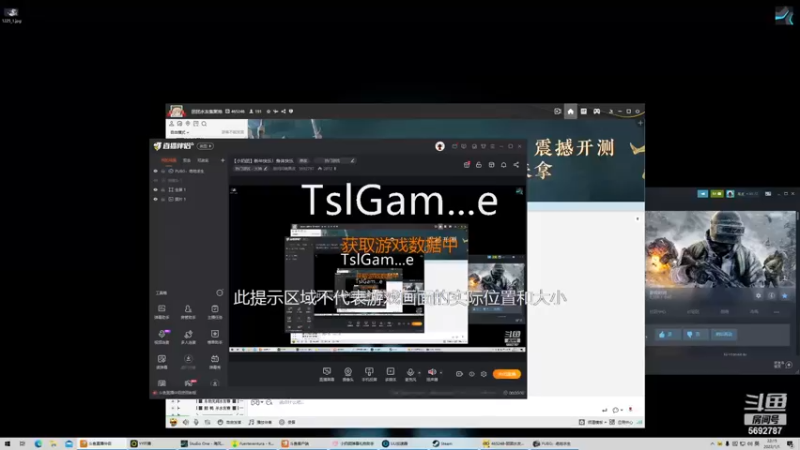Screen dimensions: 800x450
Task: Click the search magnifier in YY left panel
Action: [x=204, y=123]
